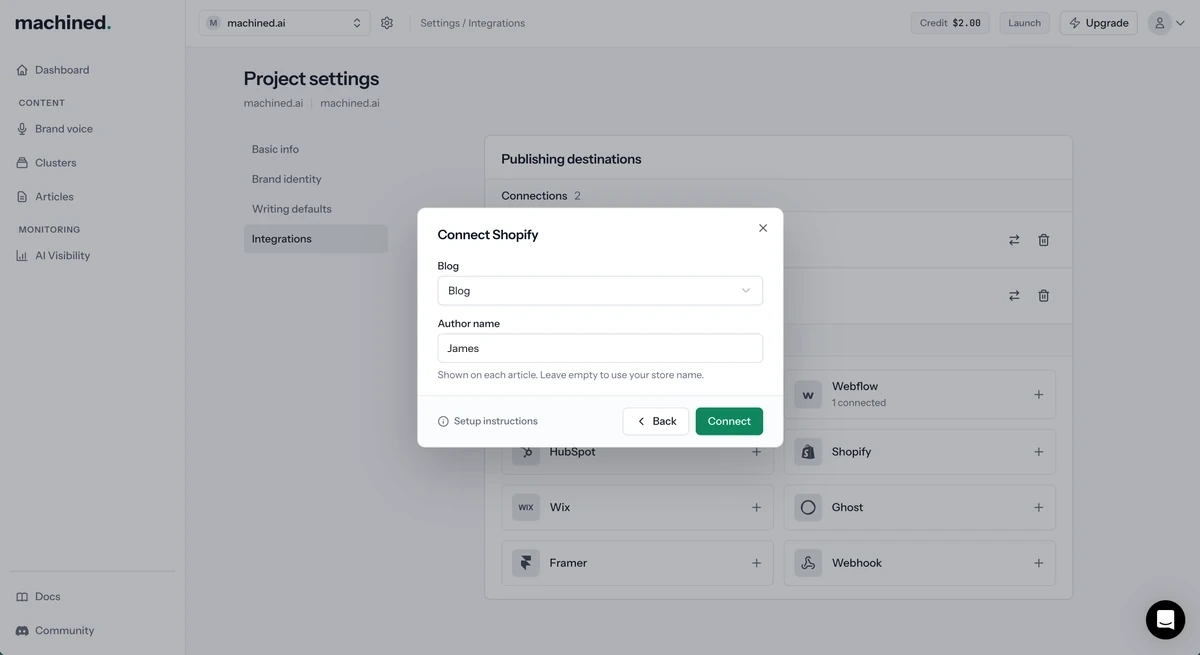Select Integrations settings tab
The width and height of the screenshot is (1200, 655).
click(315, 239)
